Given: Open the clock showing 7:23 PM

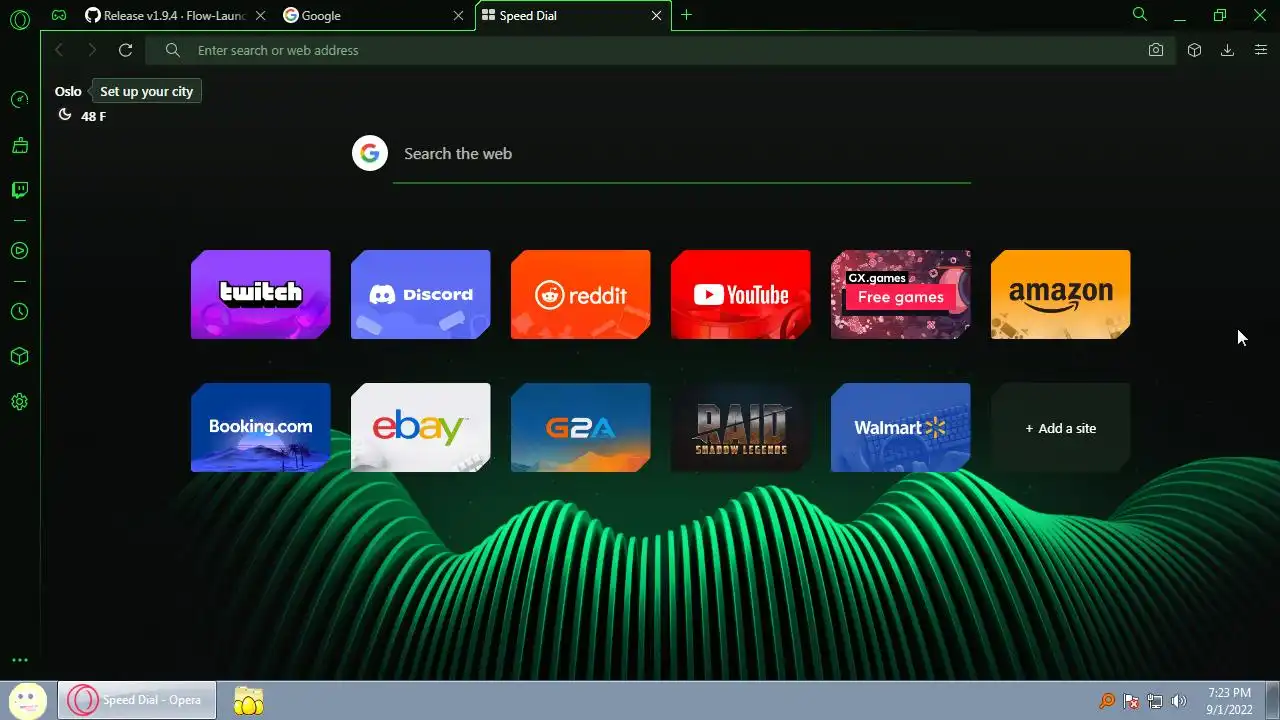Looking at the screenshot, I should tap(1229, 701).
